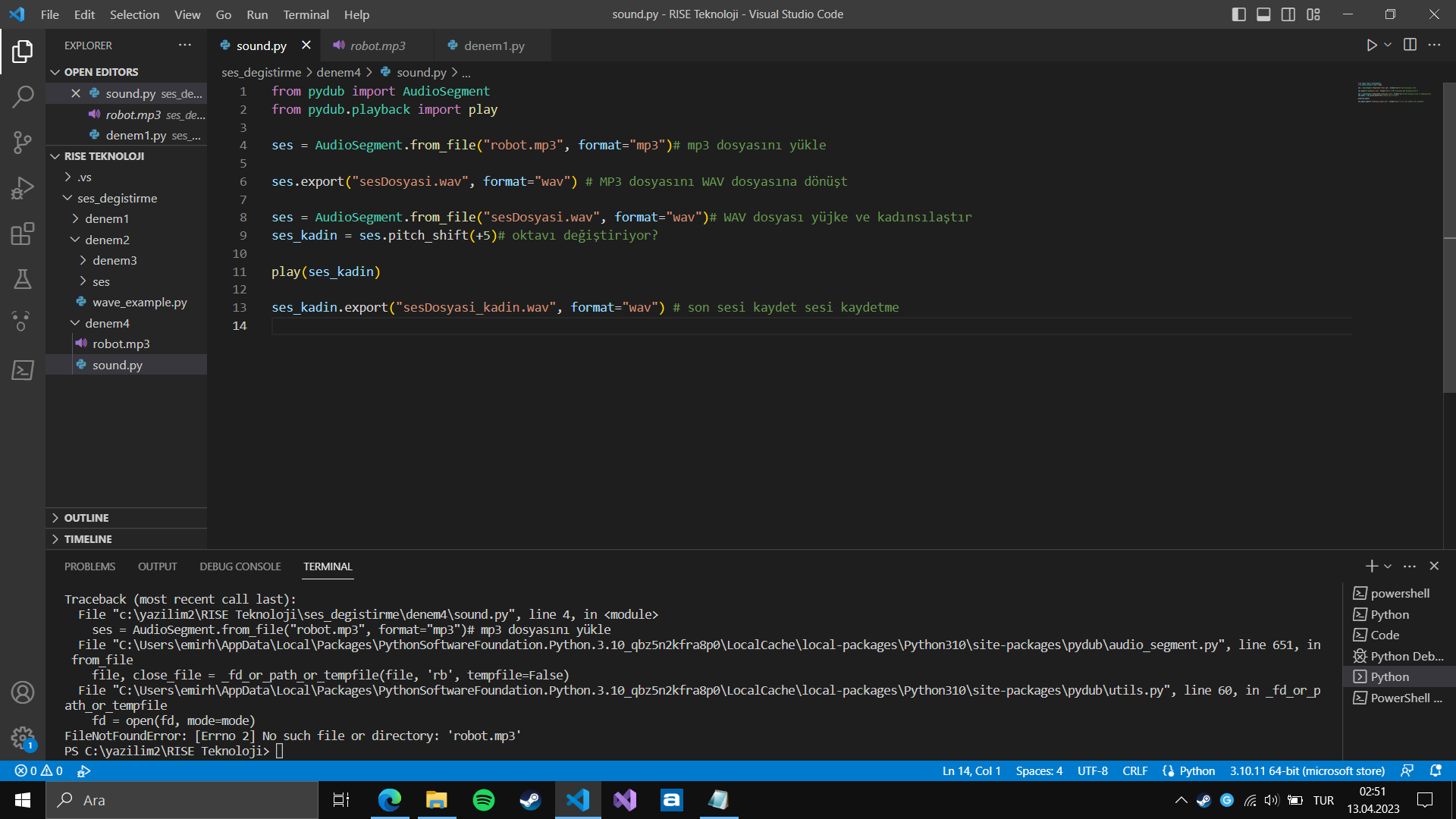The width and height of the screenshot is (1456, 819).
Task: Click the Ln 14, Col 1 status indicator
Action: pos(971,770)
